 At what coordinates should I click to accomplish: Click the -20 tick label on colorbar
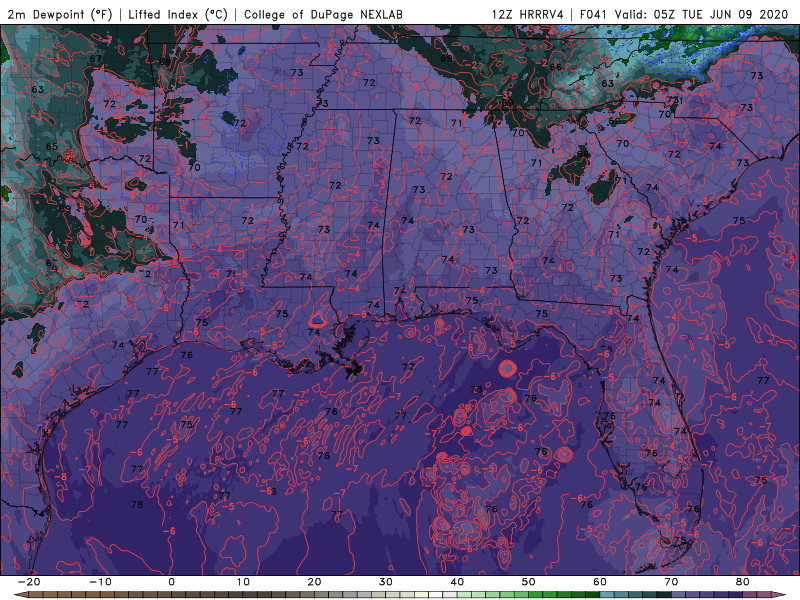click(29, 582)
